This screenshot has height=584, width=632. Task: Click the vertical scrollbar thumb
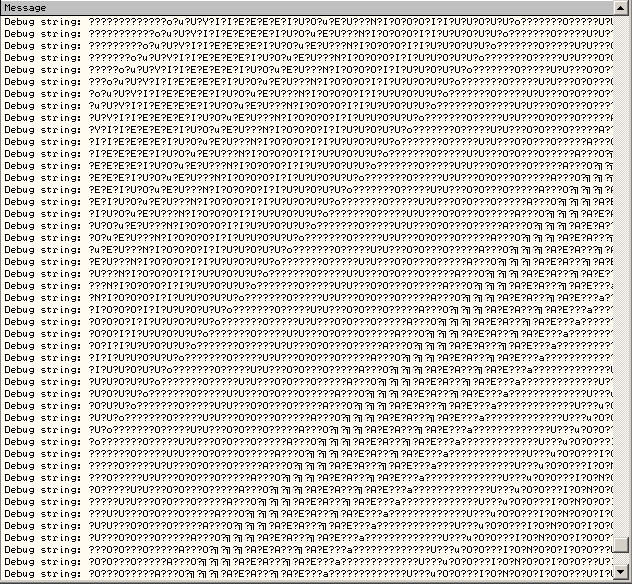[x=622, y=544]
